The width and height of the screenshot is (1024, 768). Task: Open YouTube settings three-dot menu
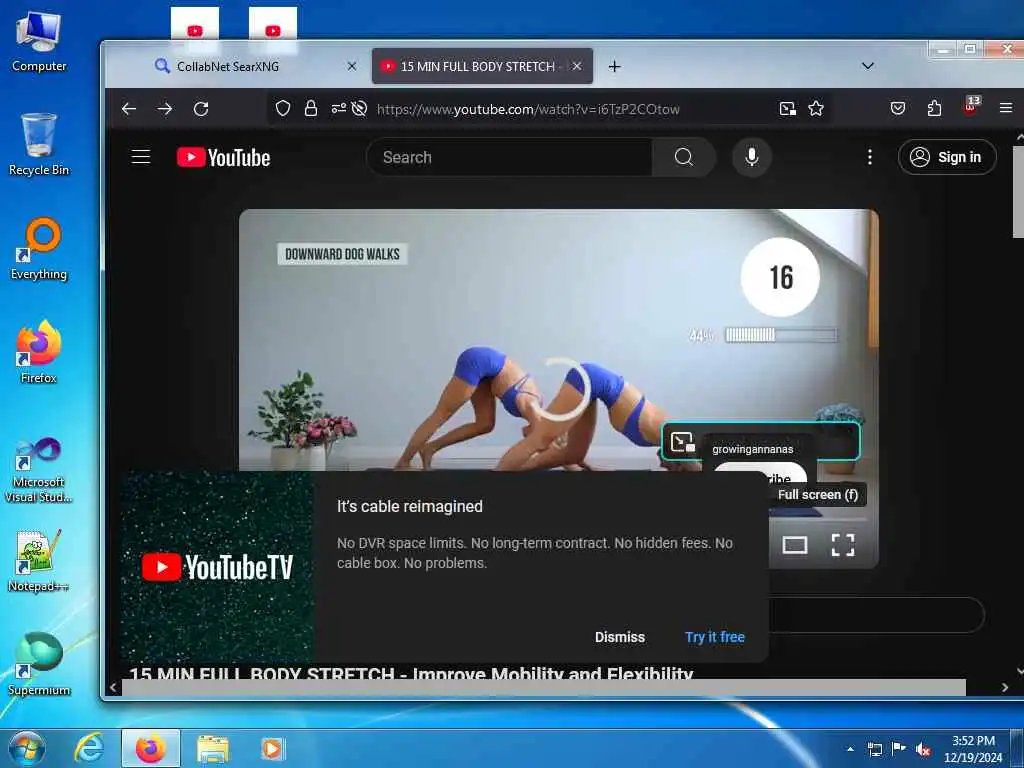tap(869, 157)
